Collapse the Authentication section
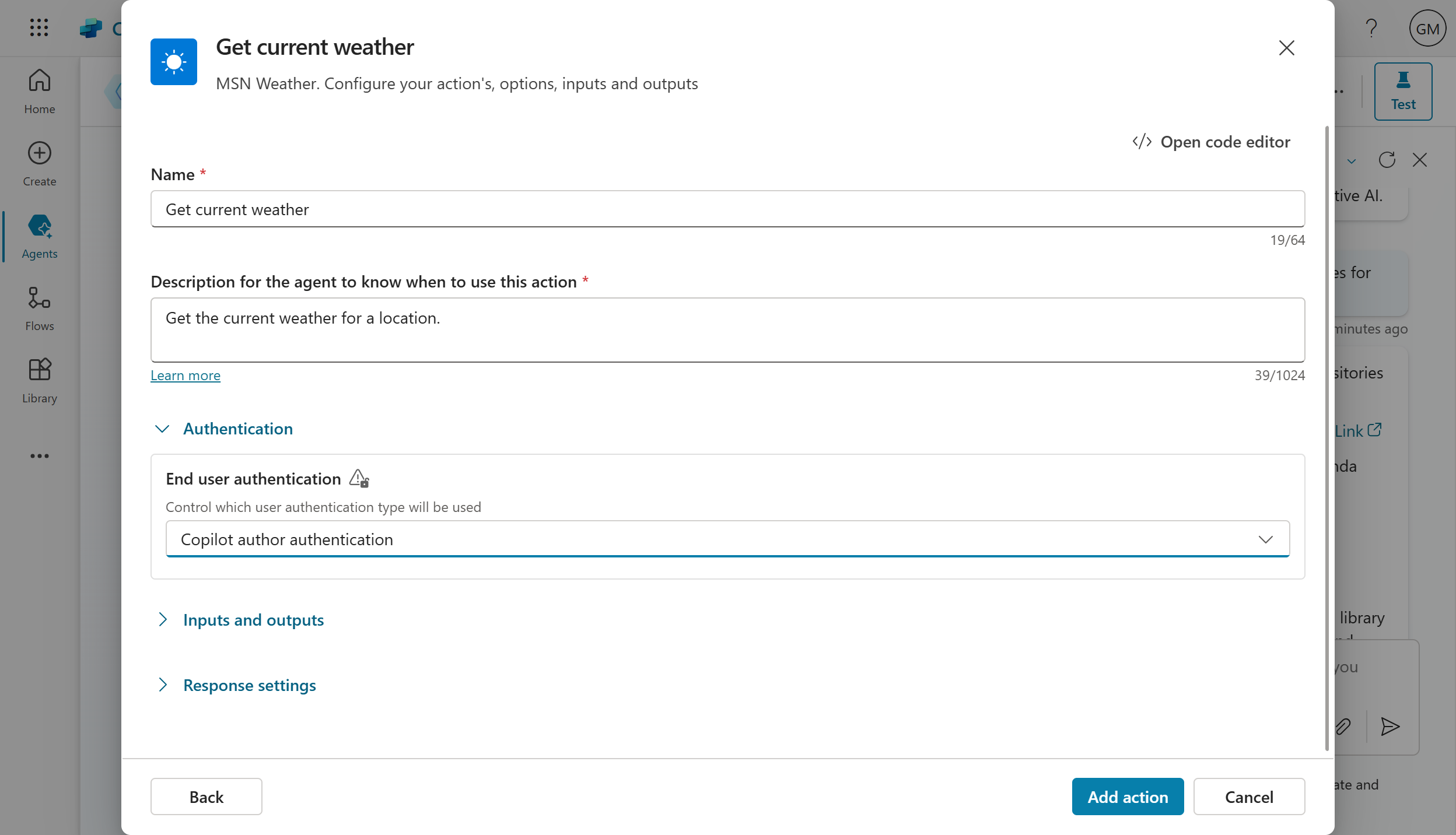The height and width of the screenshot is (835, 1456). click(162, 429)
